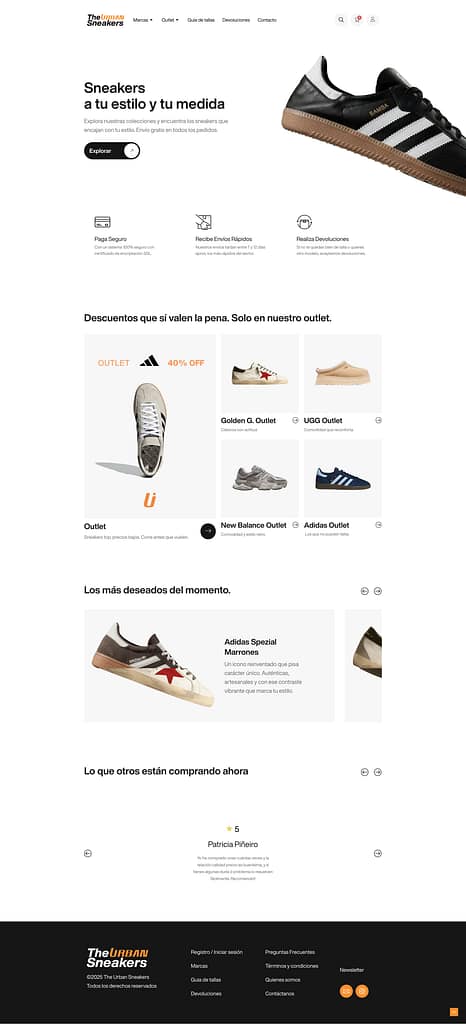The image size is (466, 1024).
Task: Open the shopping cart icon
Action: click(357, 20)
